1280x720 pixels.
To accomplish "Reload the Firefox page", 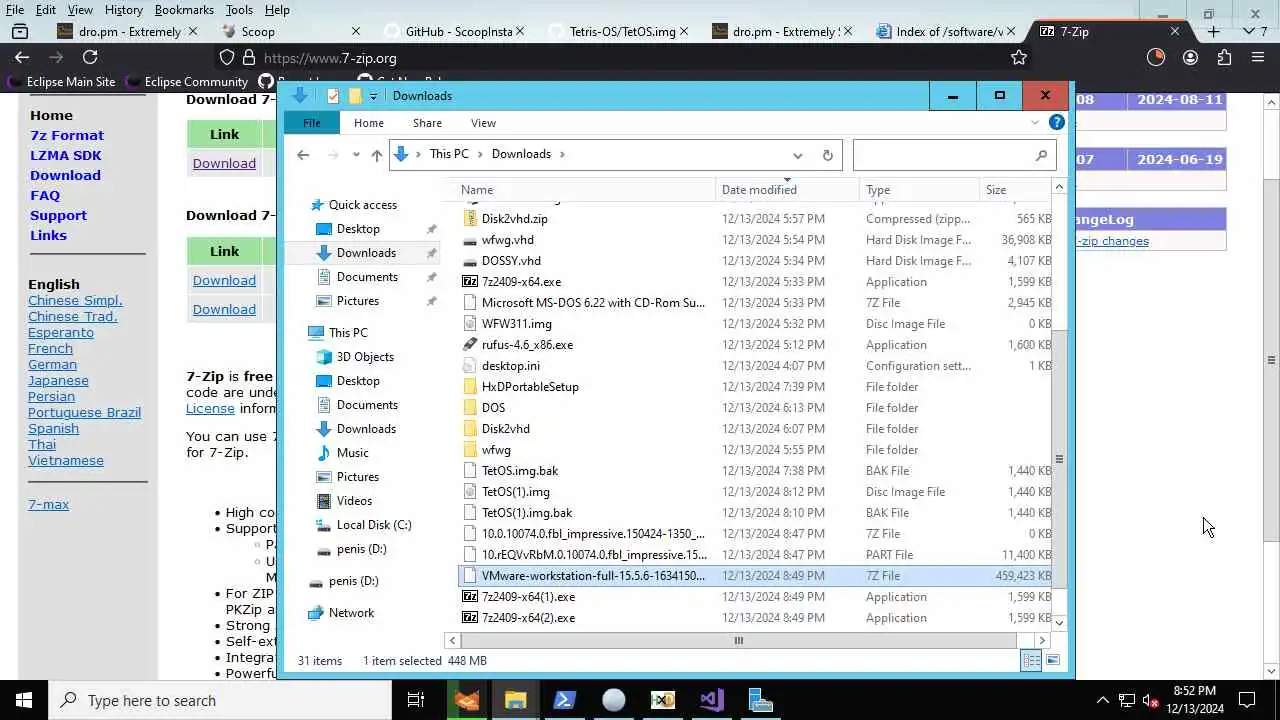I will (90, 58).
